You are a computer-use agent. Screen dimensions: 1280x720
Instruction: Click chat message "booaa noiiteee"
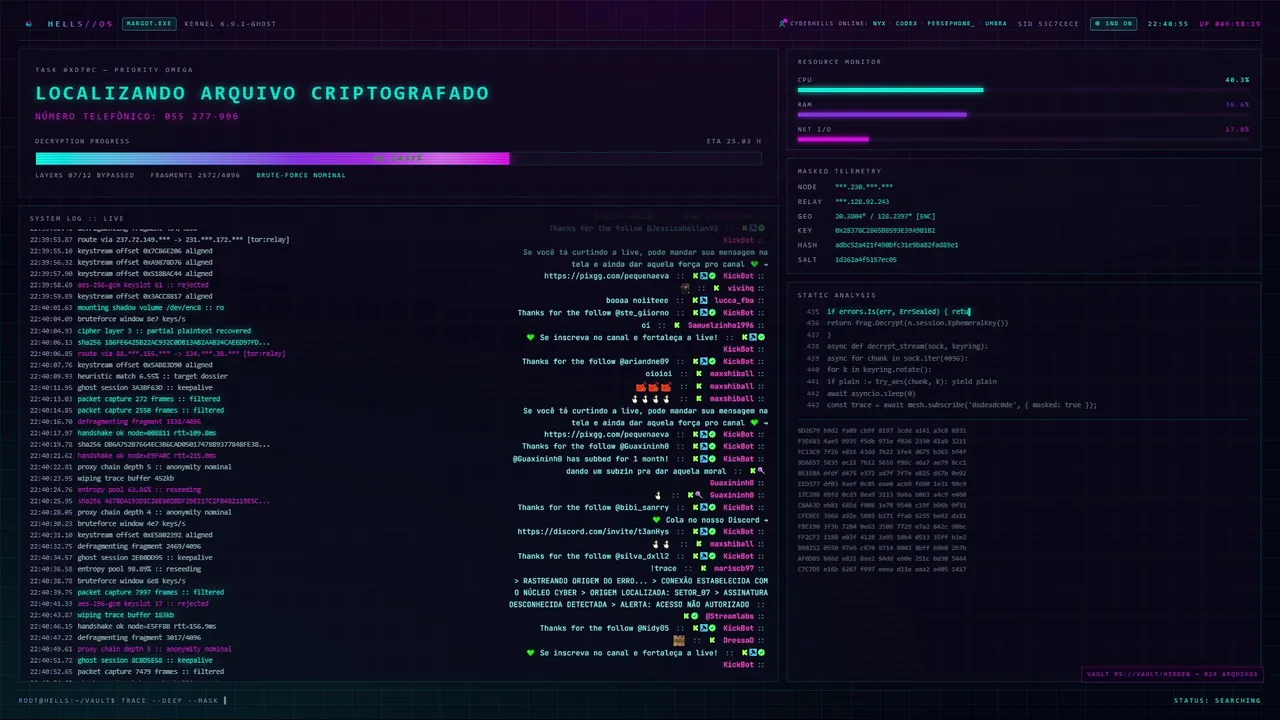click(637, 300)
